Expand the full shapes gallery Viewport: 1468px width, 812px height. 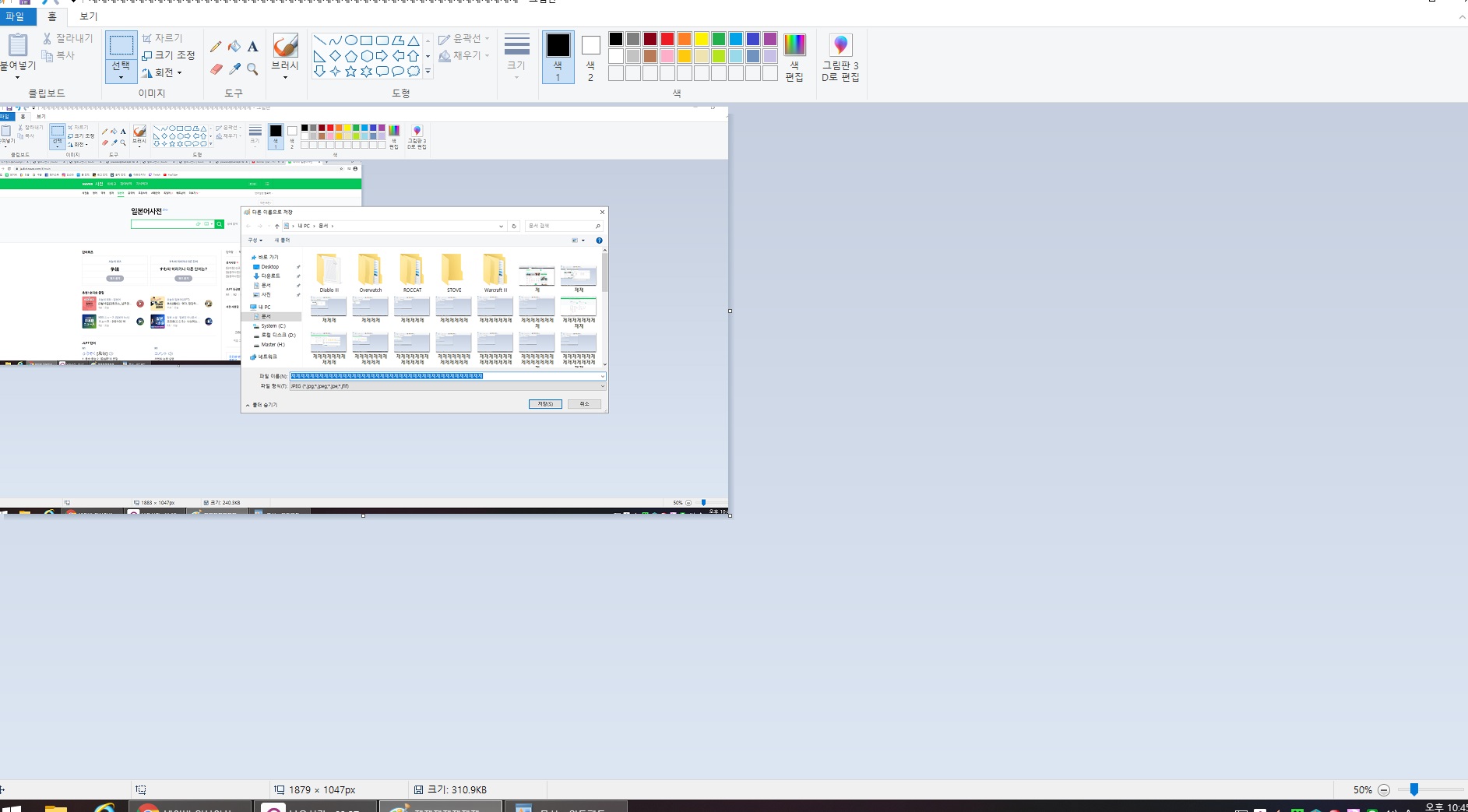pos(428,72)
